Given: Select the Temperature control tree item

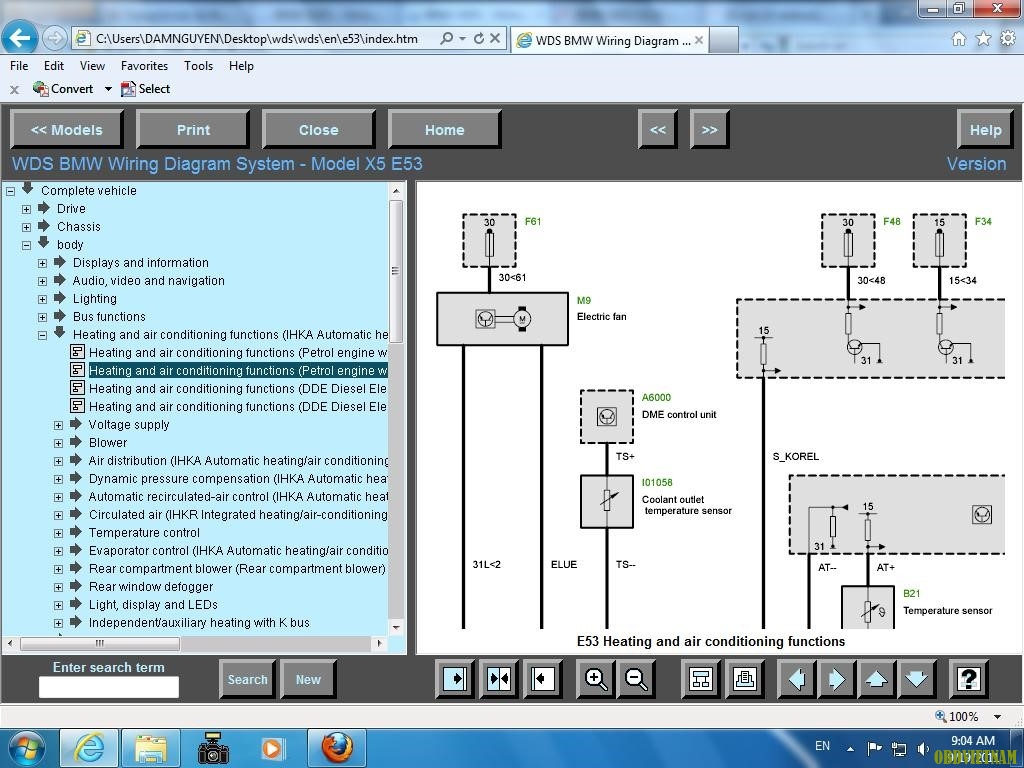Looking at the screenshot, I should point(144,533).
